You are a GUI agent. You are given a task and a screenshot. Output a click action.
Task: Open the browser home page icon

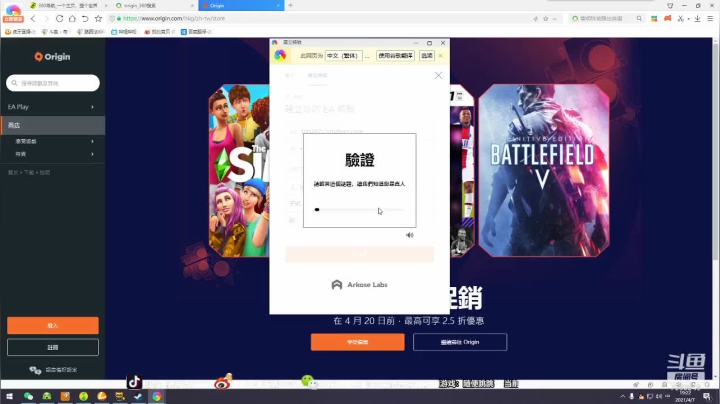coord(72,19)
